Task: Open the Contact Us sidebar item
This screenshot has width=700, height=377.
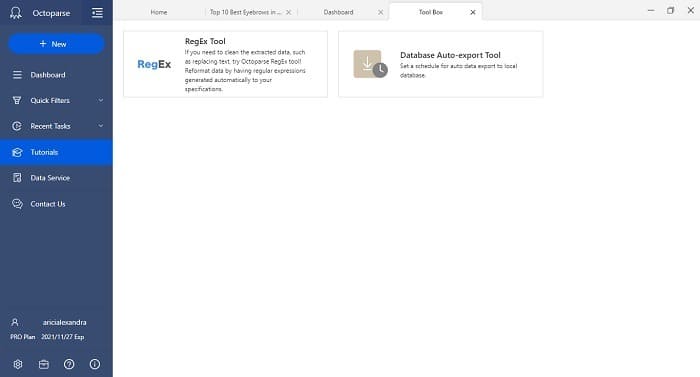Action: (x=56, y=204)
